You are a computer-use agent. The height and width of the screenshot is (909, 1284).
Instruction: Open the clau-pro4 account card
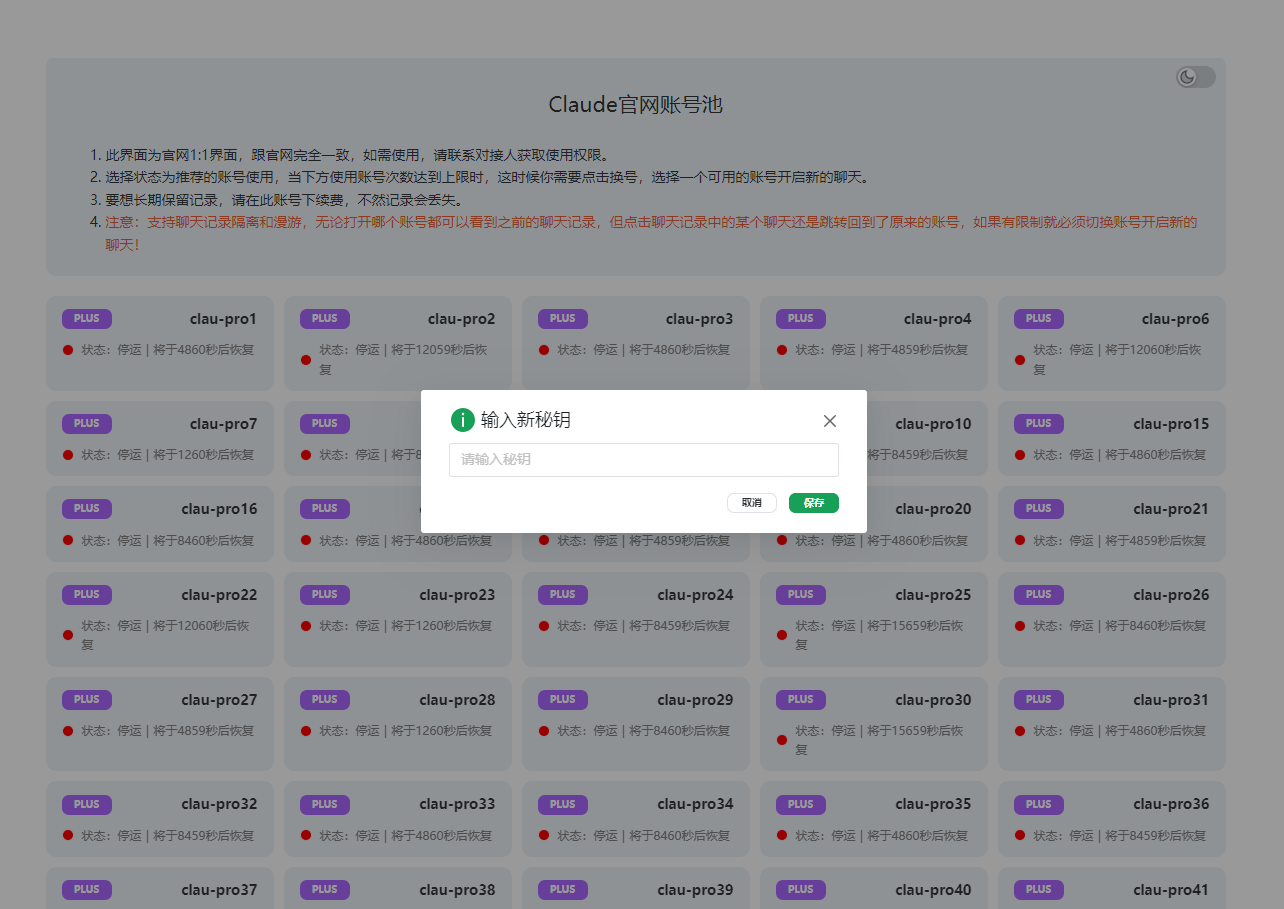[x=874, y=343]
